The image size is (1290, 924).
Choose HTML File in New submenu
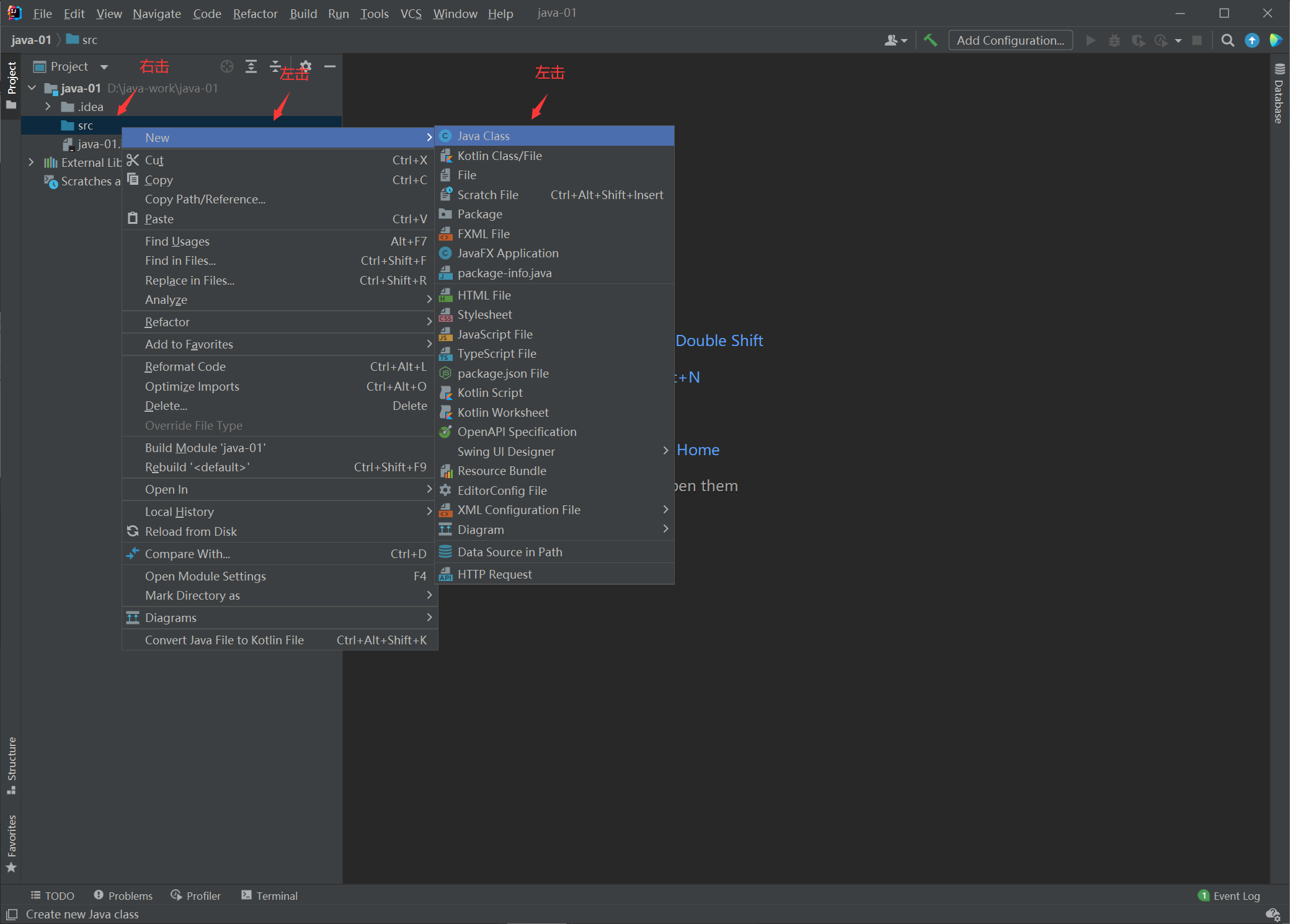point(554,295)
